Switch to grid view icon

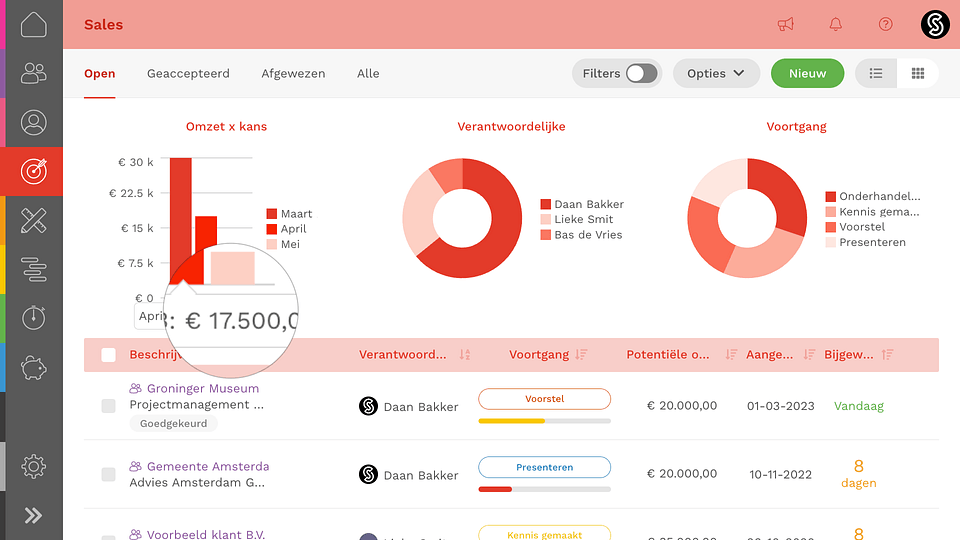point(918,73)
